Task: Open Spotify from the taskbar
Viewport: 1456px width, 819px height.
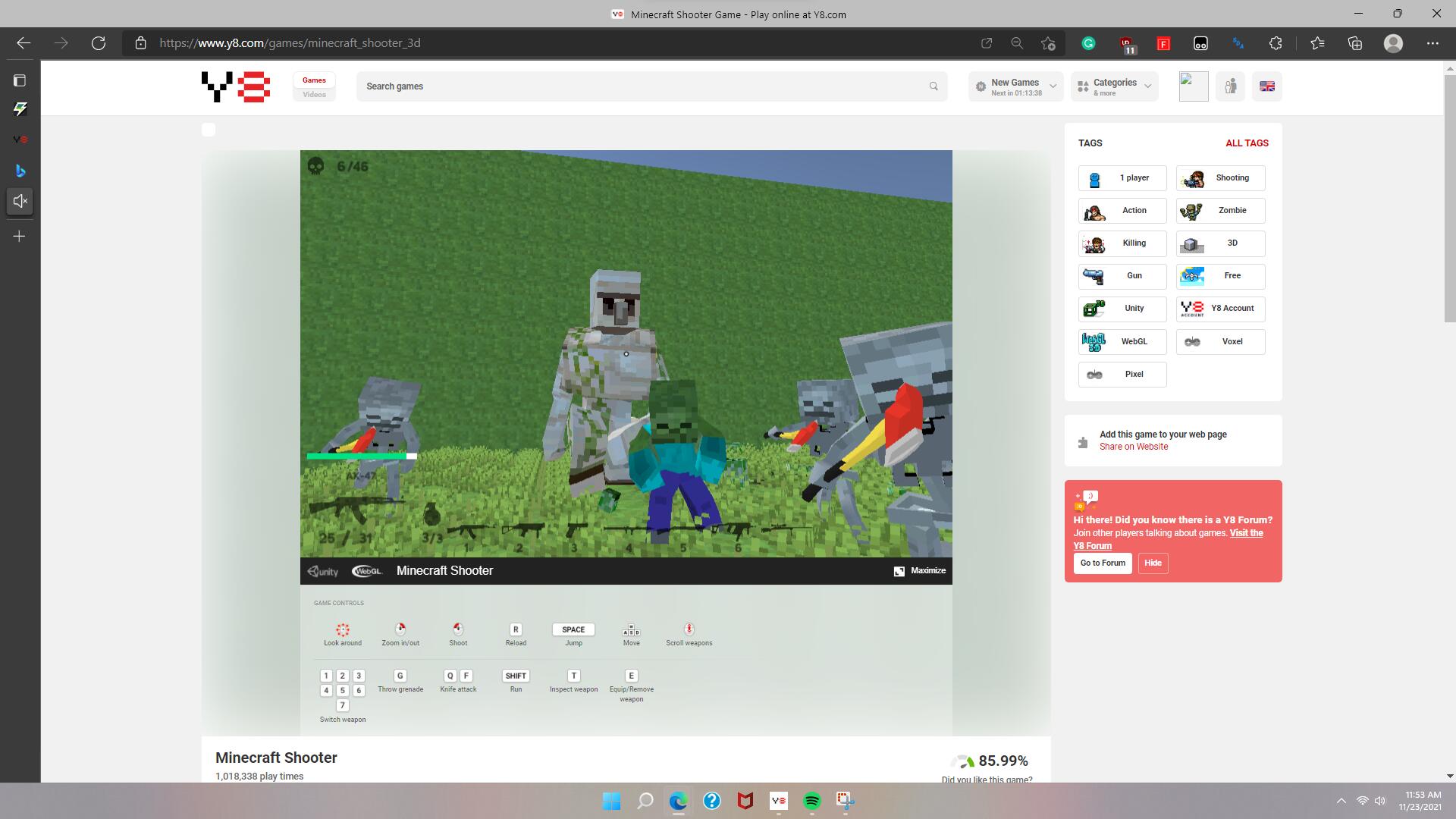Action: (x=812, y=801)
